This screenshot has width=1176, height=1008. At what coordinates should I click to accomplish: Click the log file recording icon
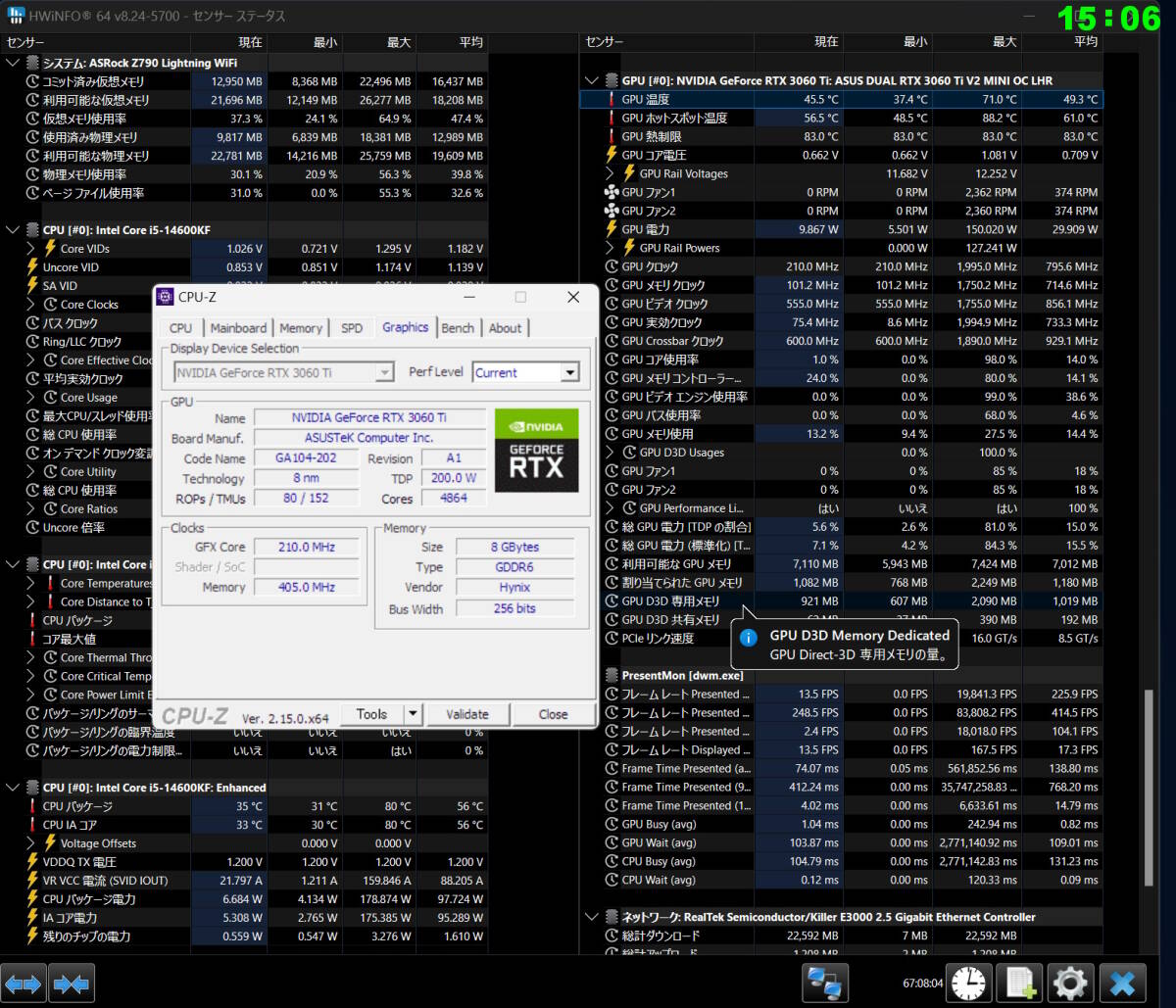(x=1020, y=983)
